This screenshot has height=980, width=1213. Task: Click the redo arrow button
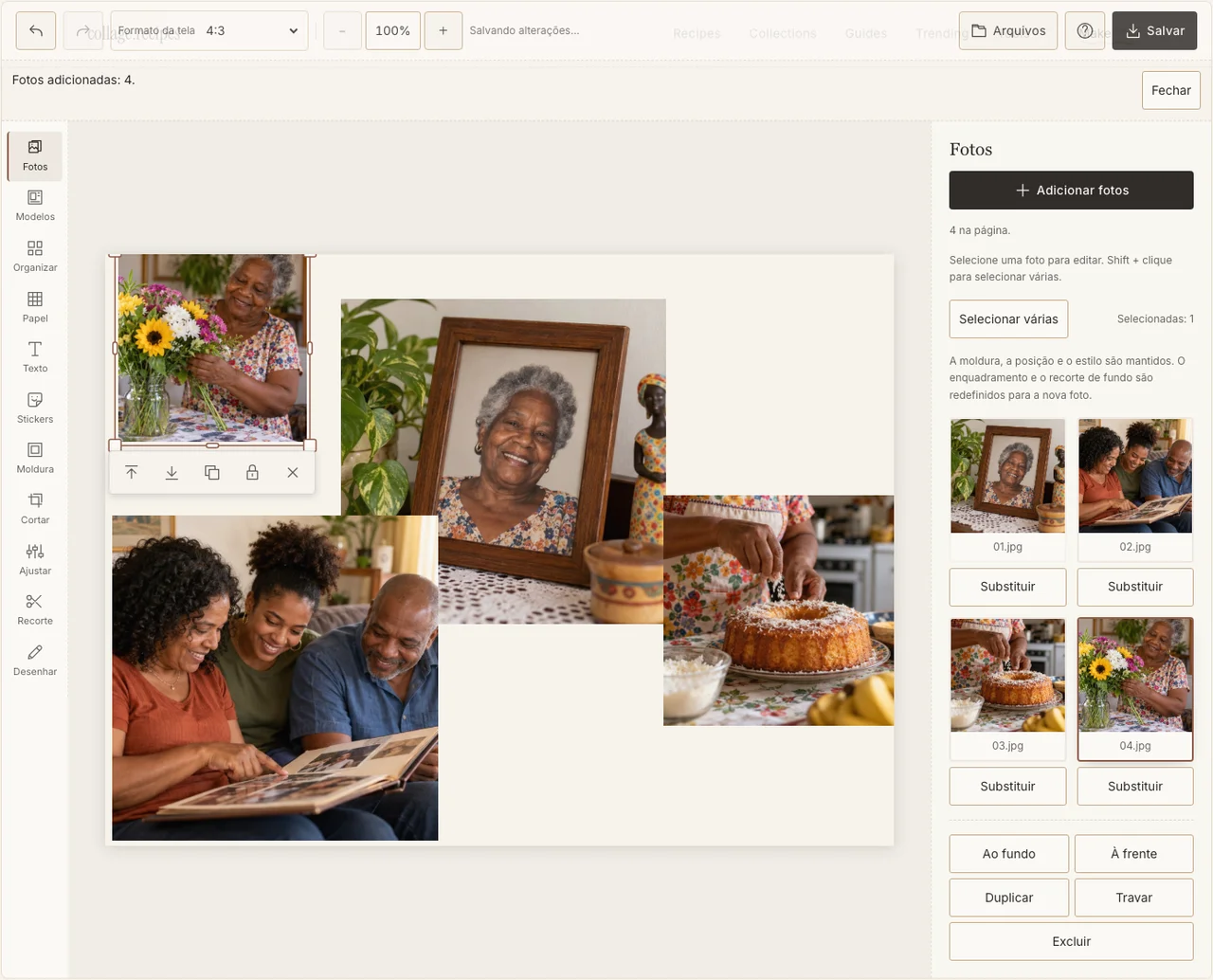click(83, 30)
